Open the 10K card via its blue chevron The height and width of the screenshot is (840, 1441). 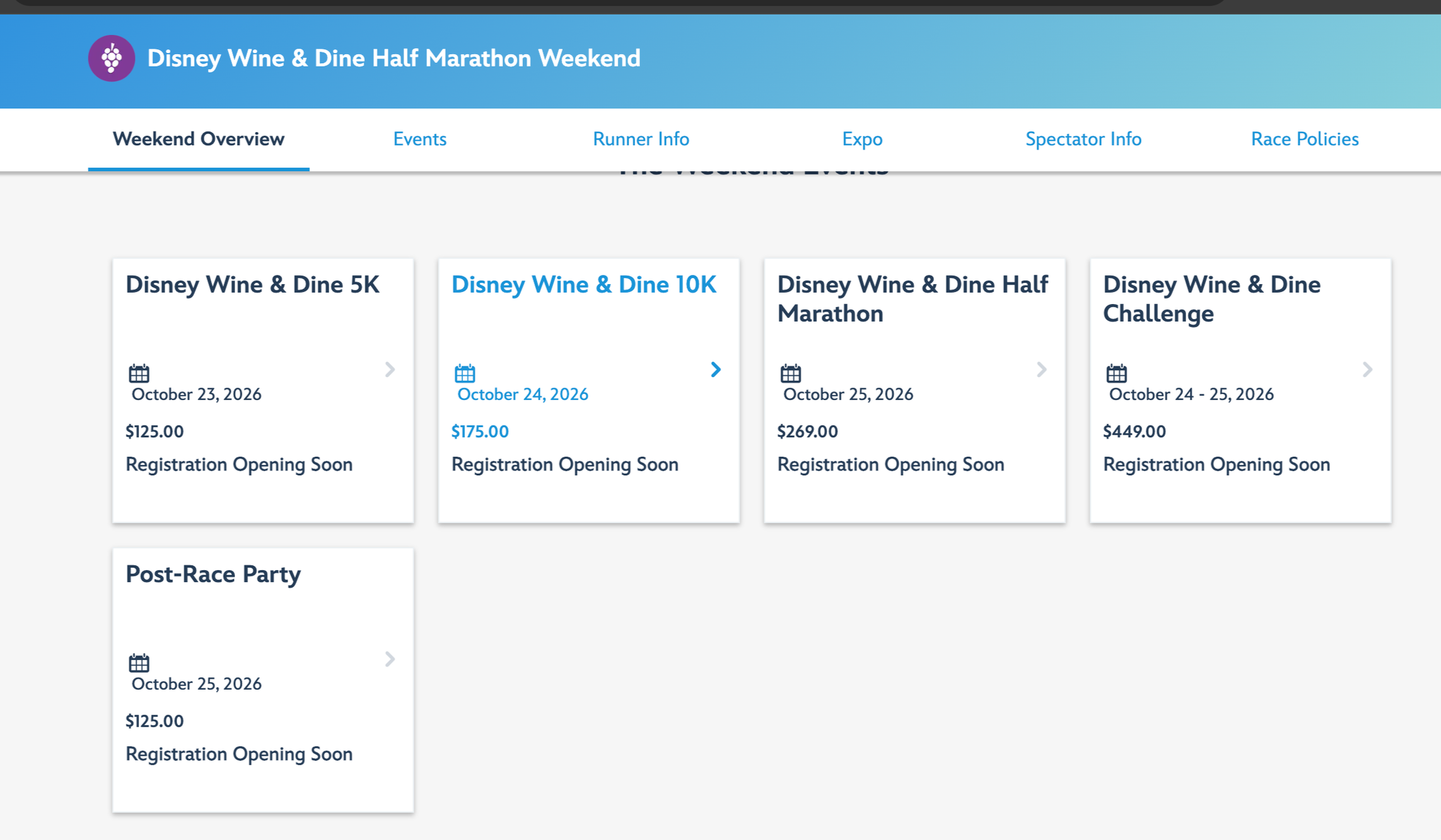tap(716, 370)
